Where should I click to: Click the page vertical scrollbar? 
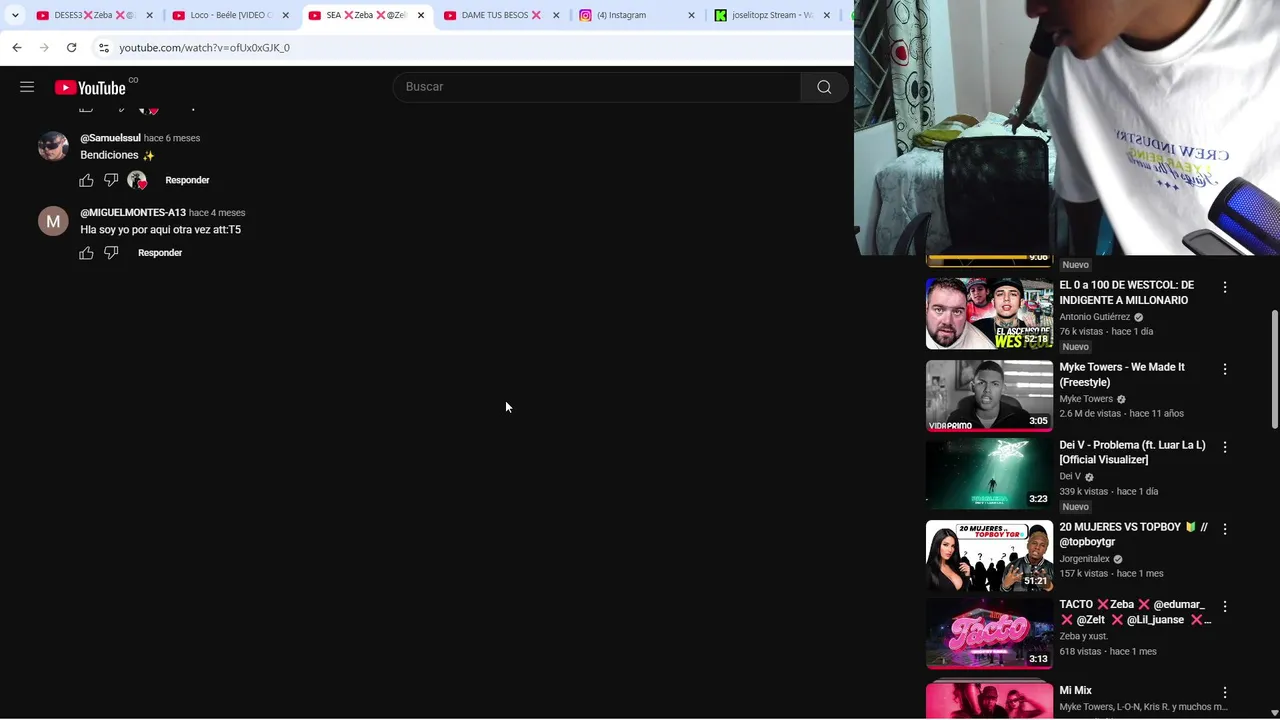point(1274,369)
